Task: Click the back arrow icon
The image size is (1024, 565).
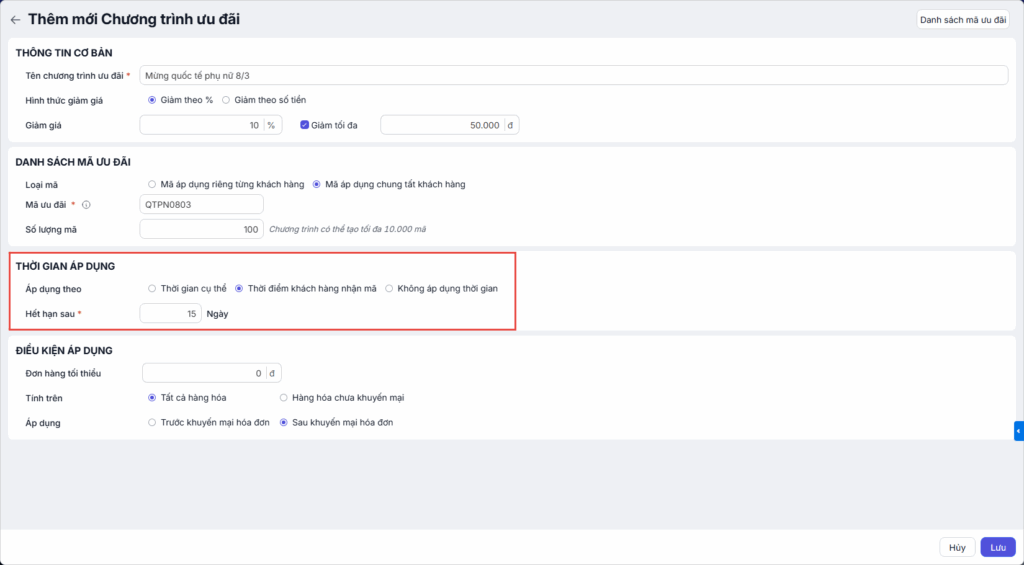Action: point(15,19)
